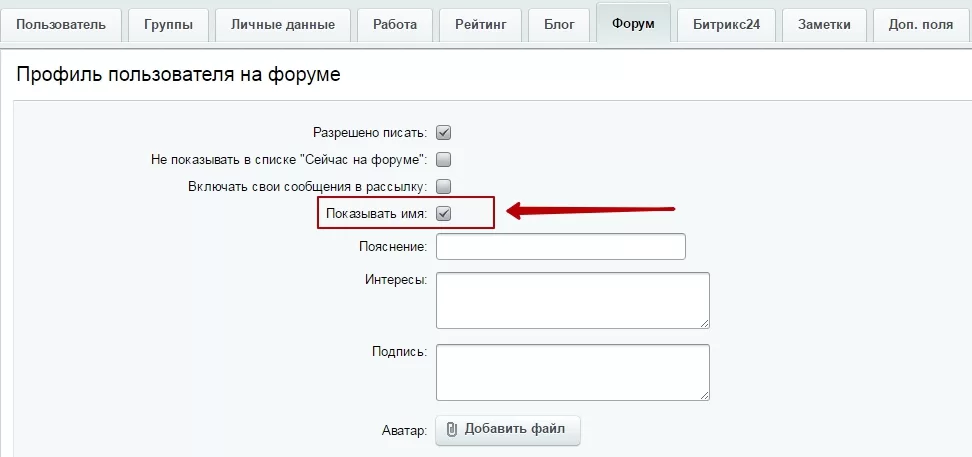
Task: Open the Личные данные tab
Action: point(283,25)
